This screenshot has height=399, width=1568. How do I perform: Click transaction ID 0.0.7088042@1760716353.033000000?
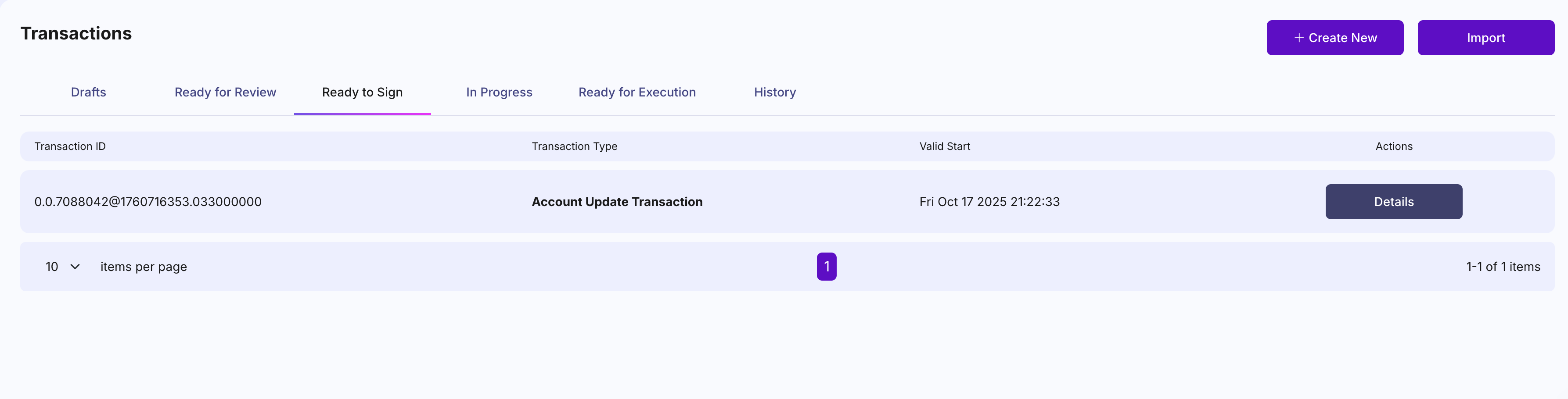148,202
